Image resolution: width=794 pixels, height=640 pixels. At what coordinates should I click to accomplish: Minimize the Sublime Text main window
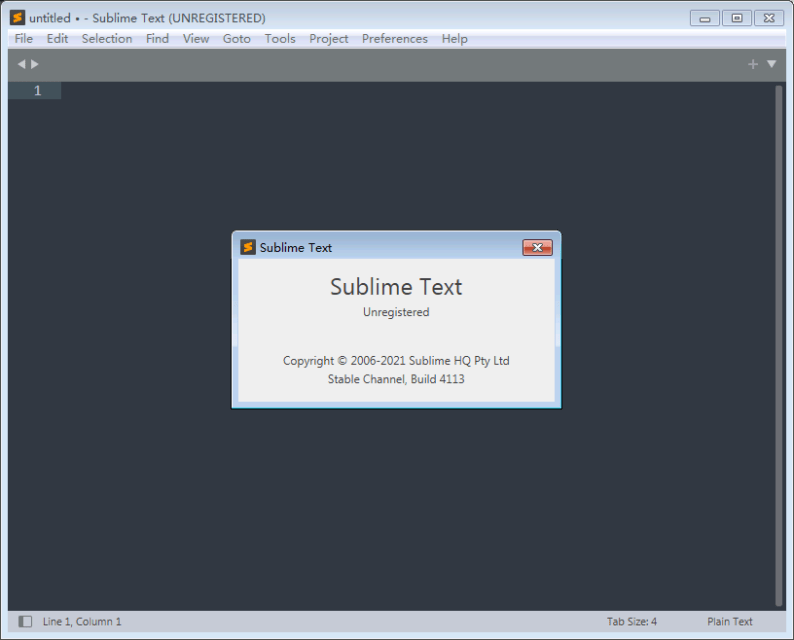pyautogui.click(x=704, y=18)
